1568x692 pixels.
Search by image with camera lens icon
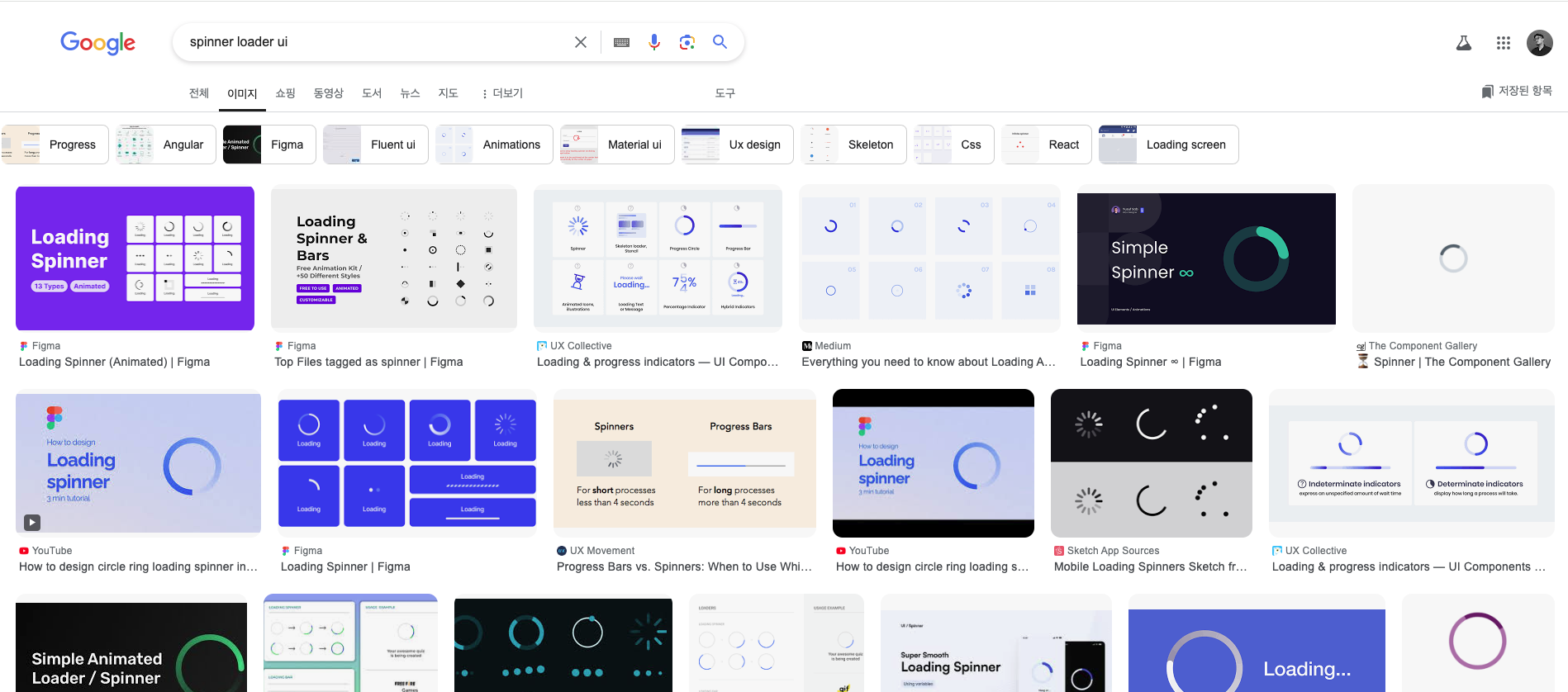687,42
